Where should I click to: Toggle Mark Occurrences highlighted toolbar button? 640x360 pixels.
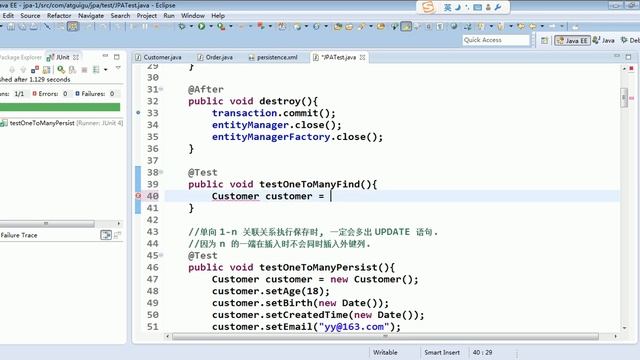pos(406,27)
